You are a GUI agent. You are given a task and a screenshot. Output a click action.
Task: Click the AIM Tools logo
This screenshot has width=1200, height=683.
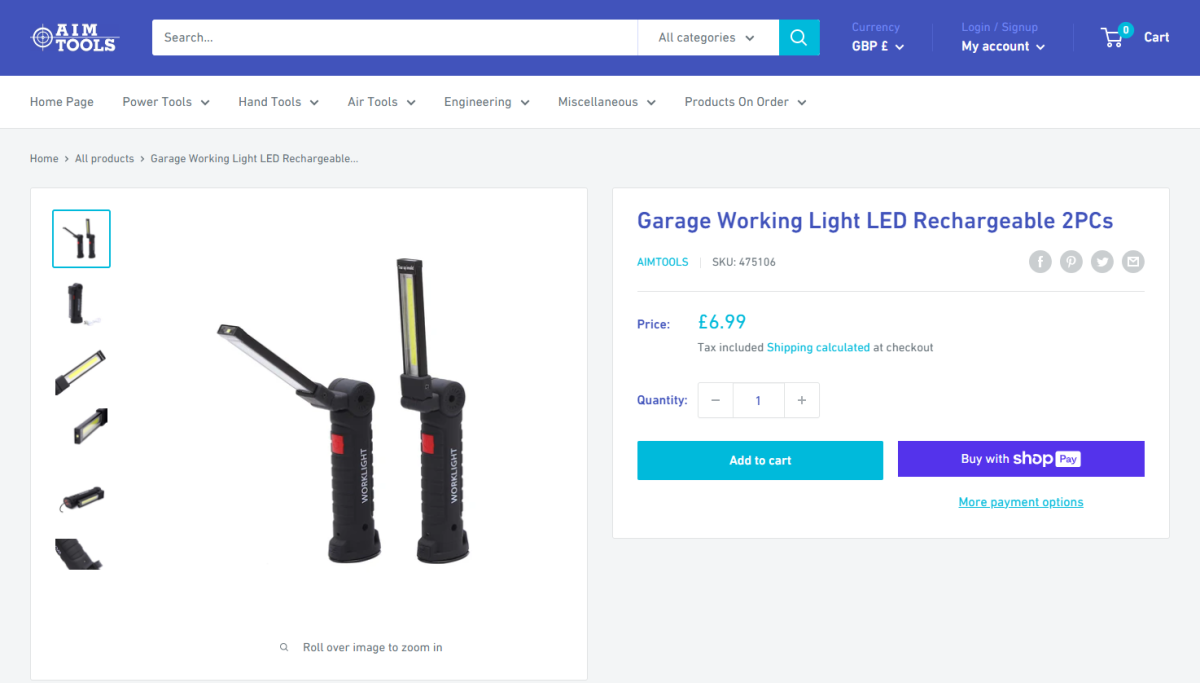click(x=75, y=38)
